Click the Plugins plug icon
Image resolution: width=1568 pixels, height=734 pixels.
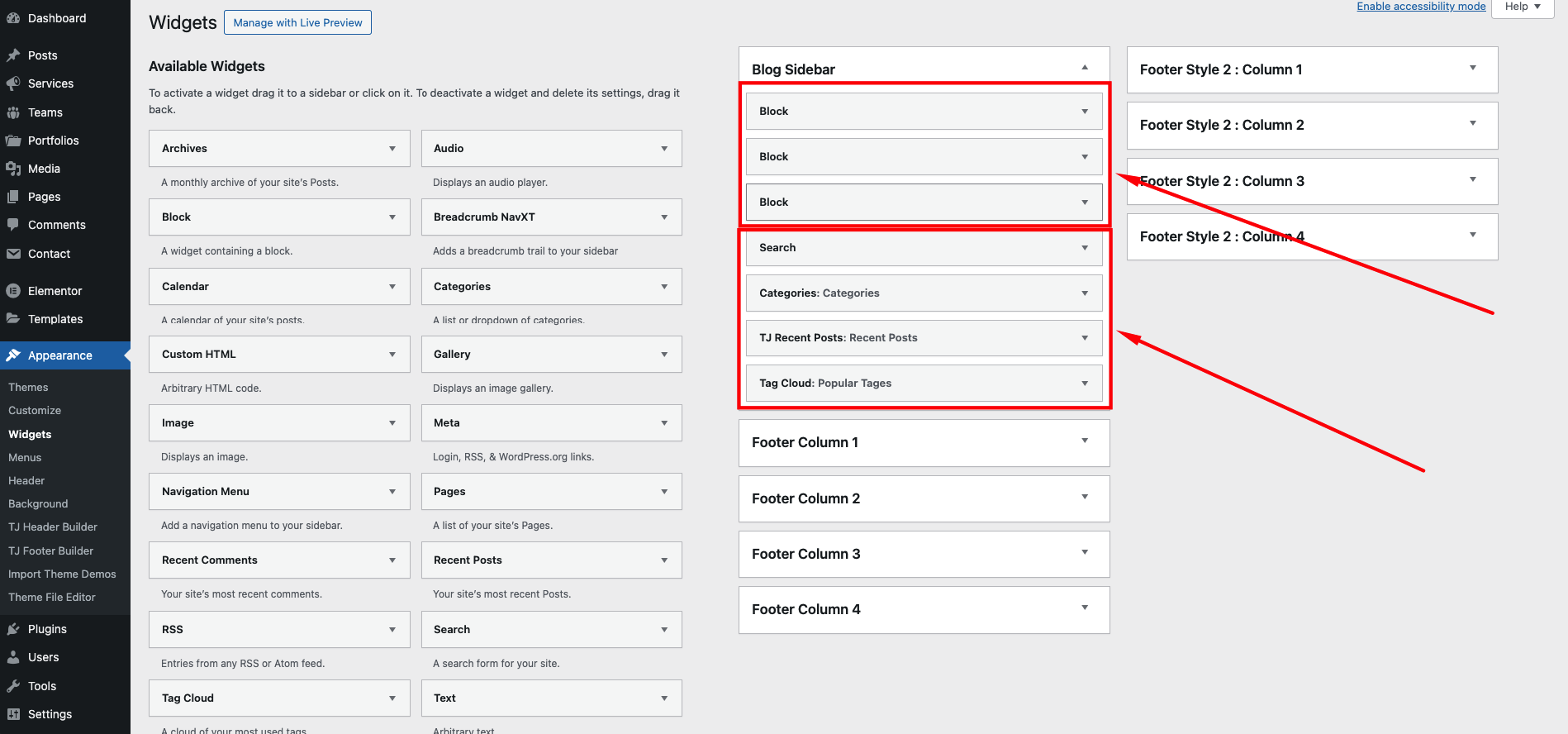pos(13,629)
